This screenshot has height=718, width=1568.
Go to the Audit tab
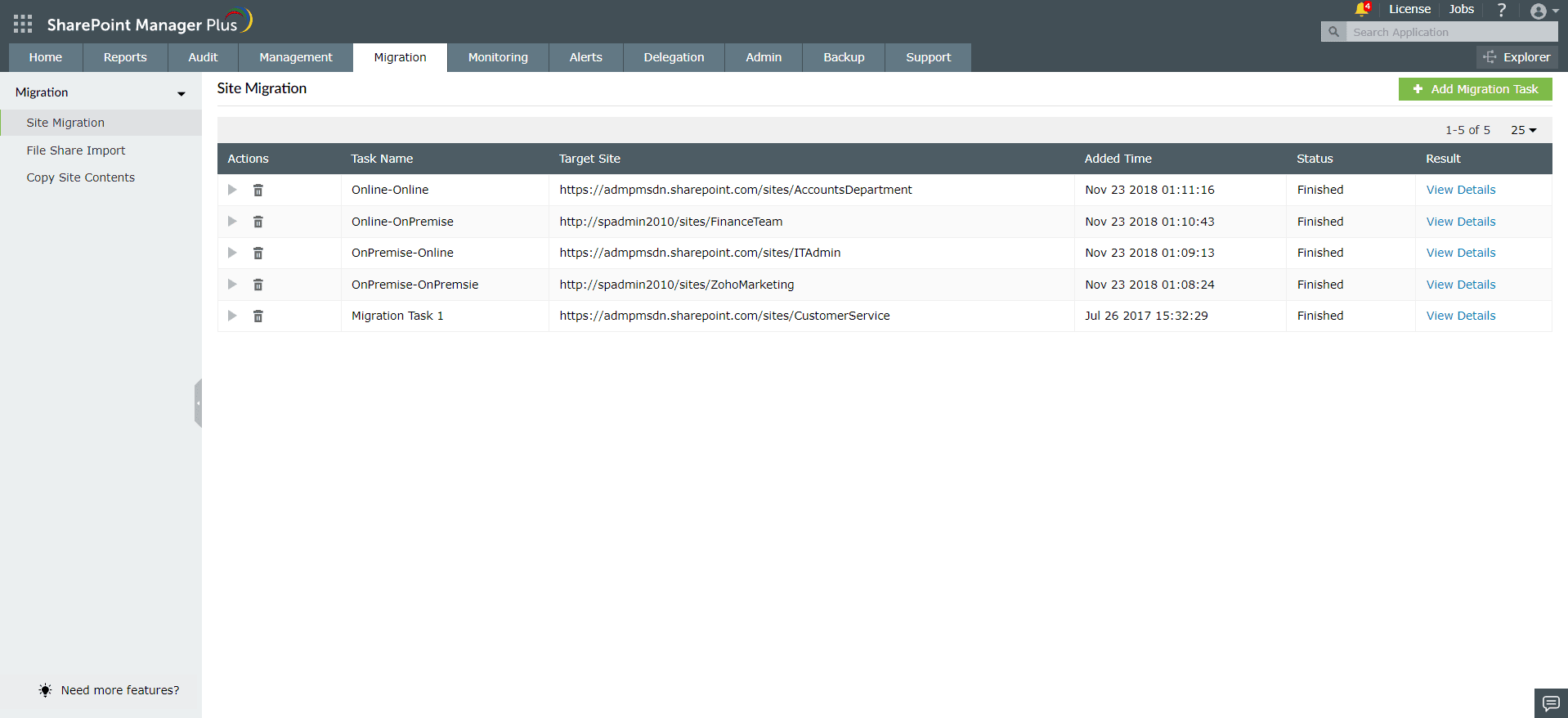[x=203, y=57]
